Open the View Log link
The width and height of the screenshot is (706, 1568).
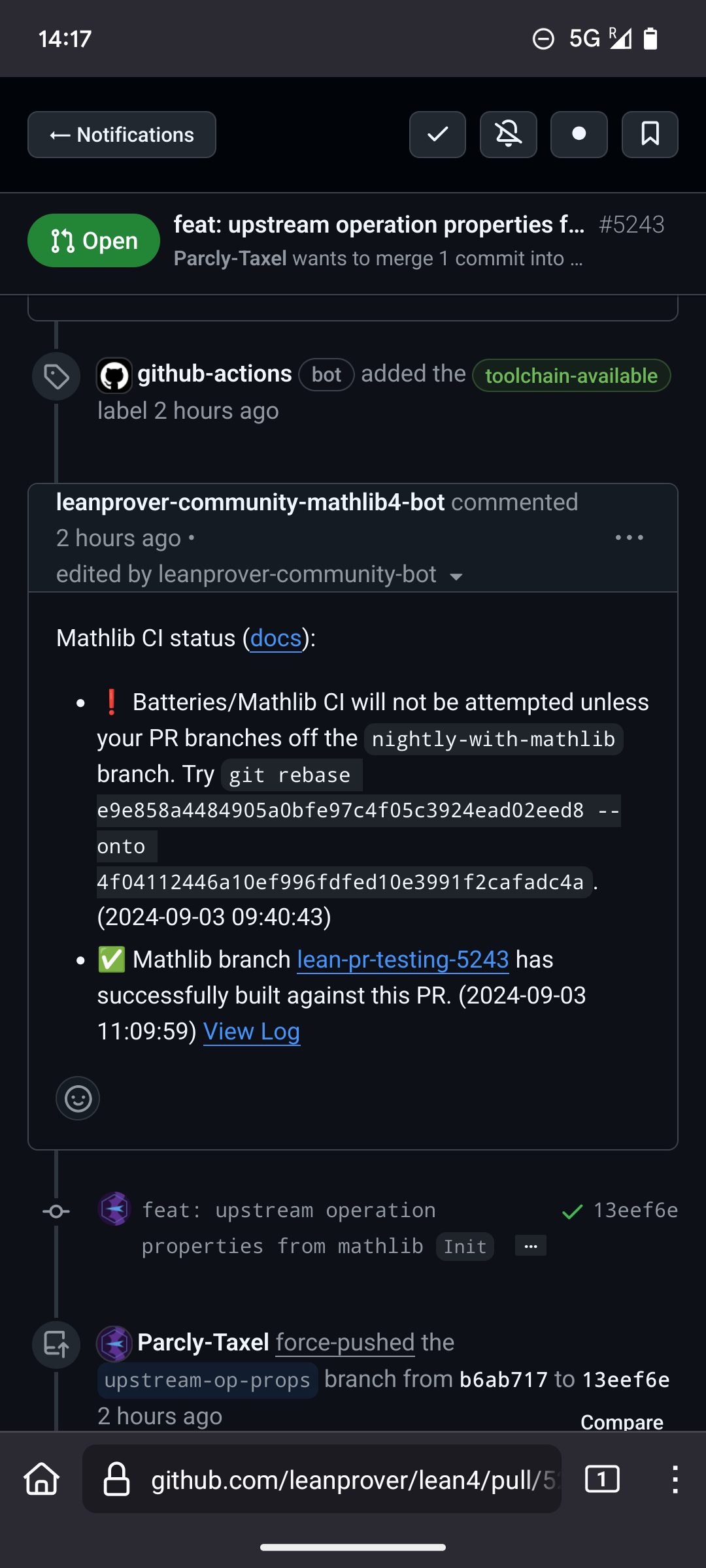pos(252,1032)
